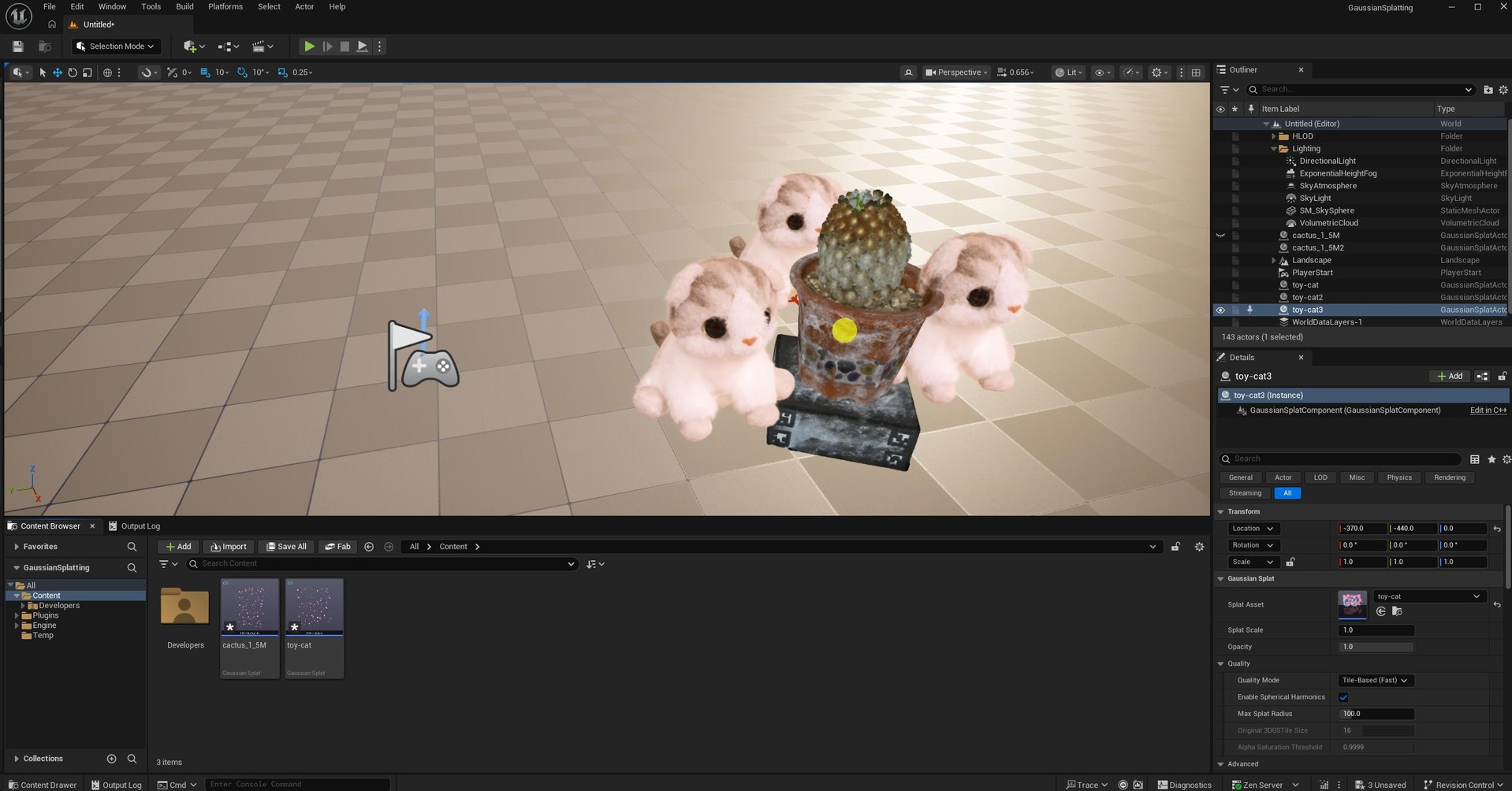The image size is (1512, 791).
Task: Click the Splat Scale value slider
Action: tap(1376, 630)
